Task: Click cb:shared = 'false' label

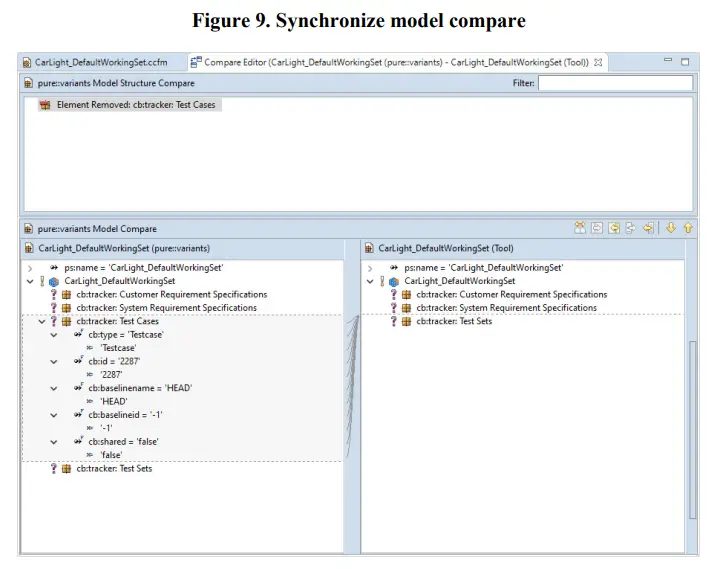Action: (x=123, y=441)
